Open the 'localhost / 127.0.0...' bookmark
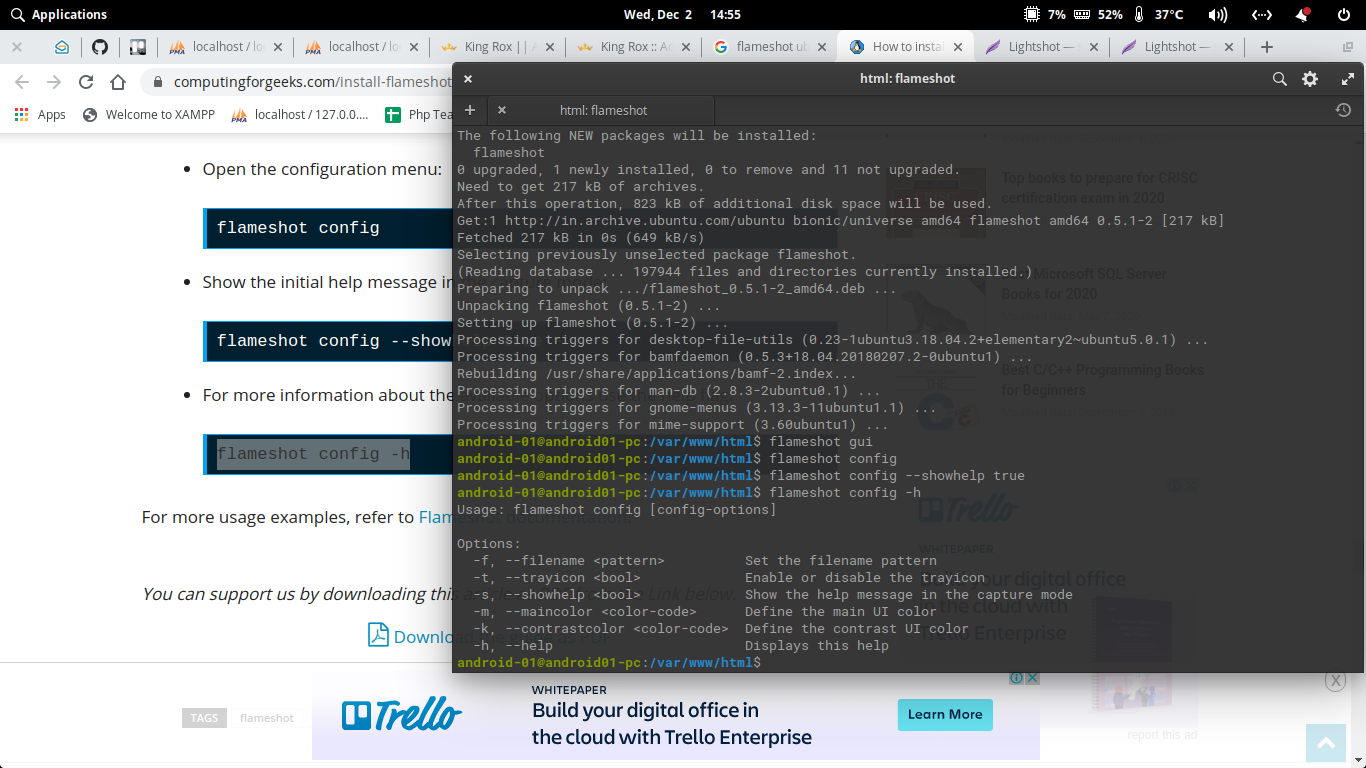The width and height of the screenshot is (1366, 768). click(300, 115)
